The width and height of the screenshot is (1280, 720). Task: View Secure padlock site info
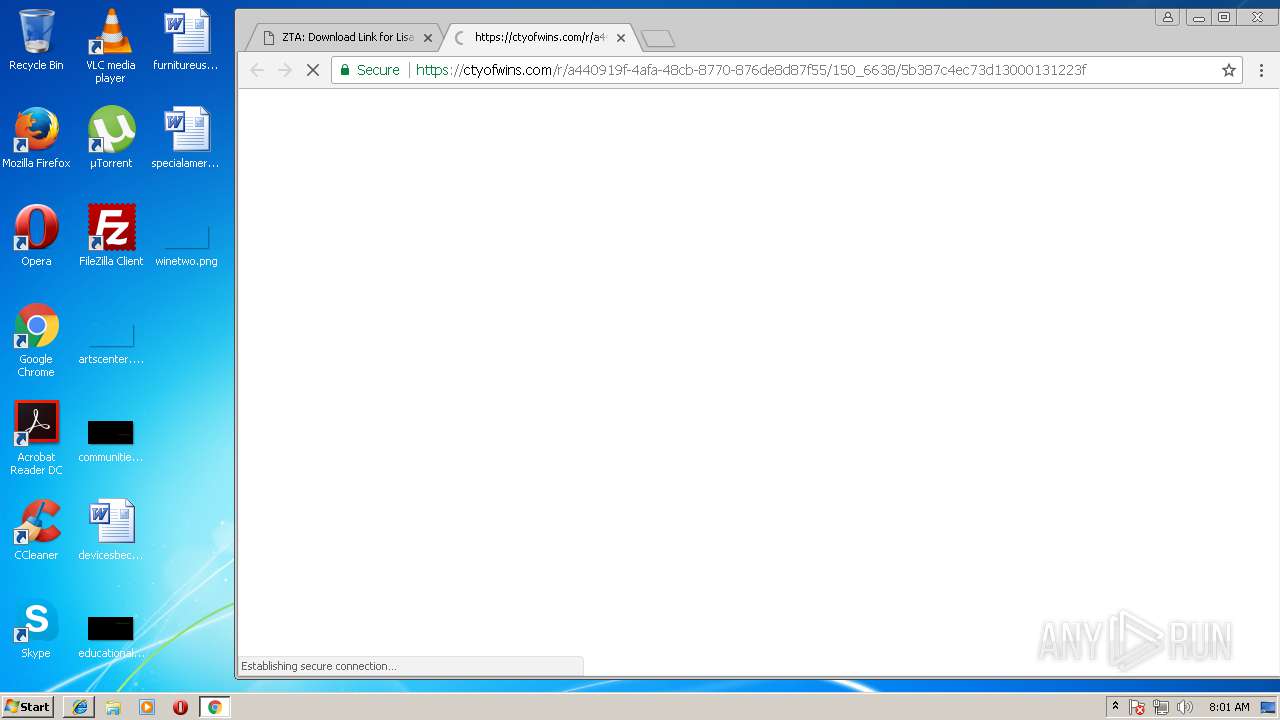coord(370,70)
